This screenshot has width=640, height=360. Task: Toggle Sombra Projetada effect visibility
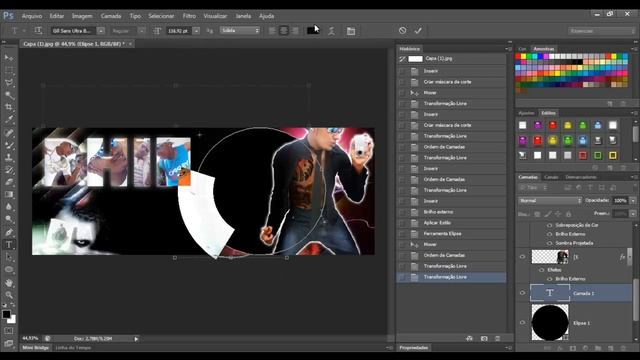pos(549,243)
